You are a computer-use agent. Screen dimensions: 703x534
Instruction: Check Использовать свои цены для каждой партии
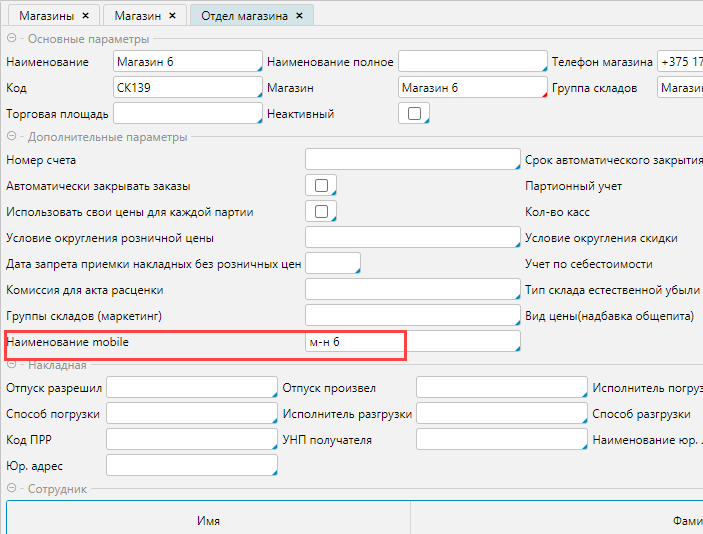coord(320,212)
